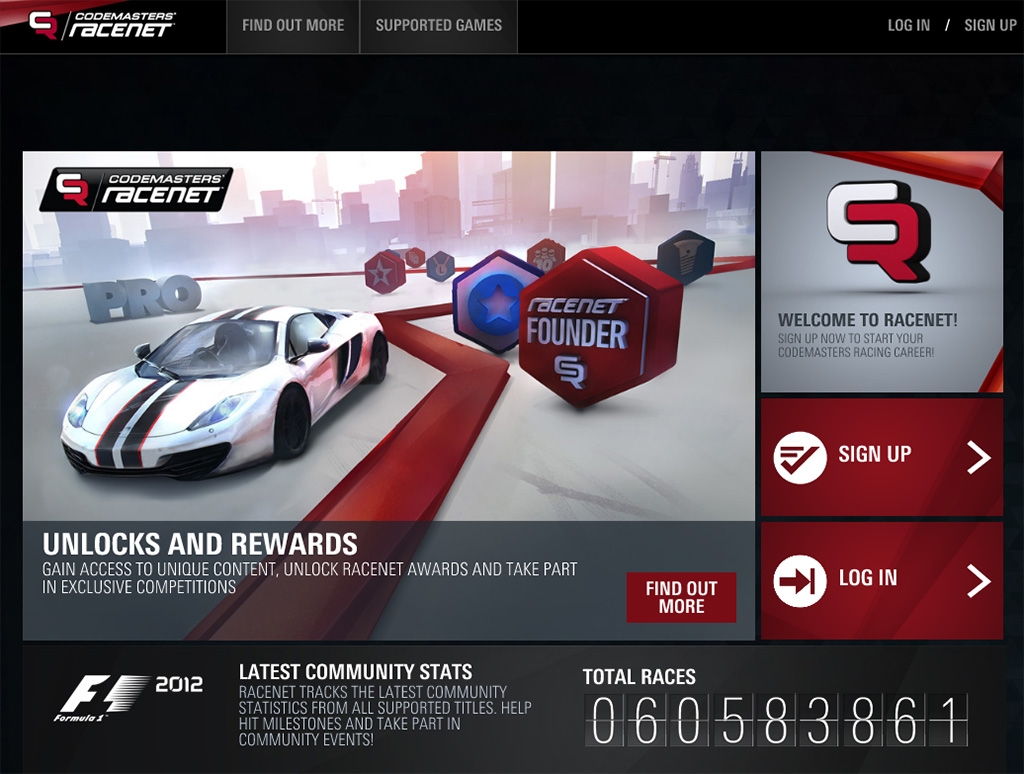
Task: Click the Sign Up checkmark form icon
Action: click(x=800, y=457)
